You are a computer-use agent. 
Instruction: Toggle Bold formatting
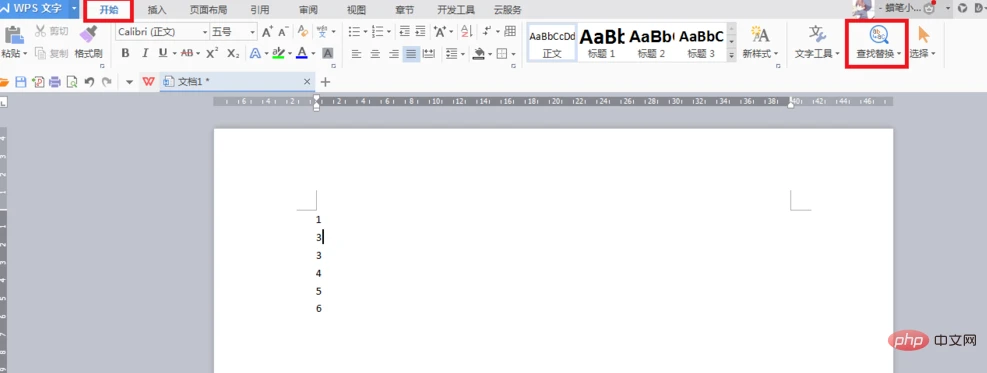pos(125,53)
